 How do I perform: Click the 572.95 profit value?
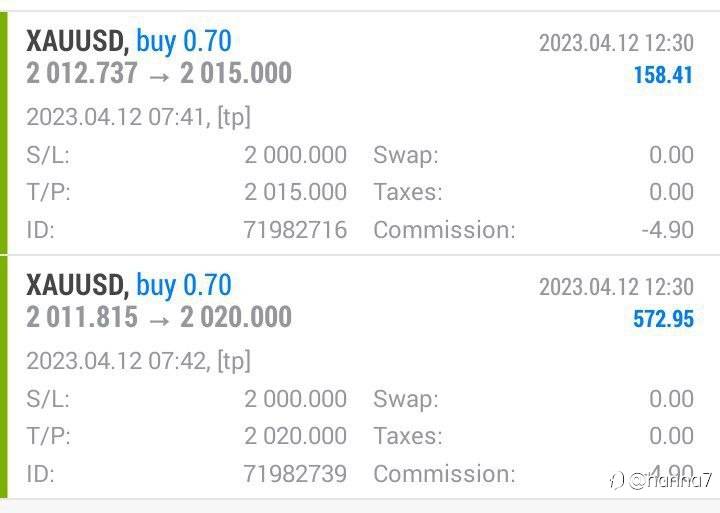point(663,320)
